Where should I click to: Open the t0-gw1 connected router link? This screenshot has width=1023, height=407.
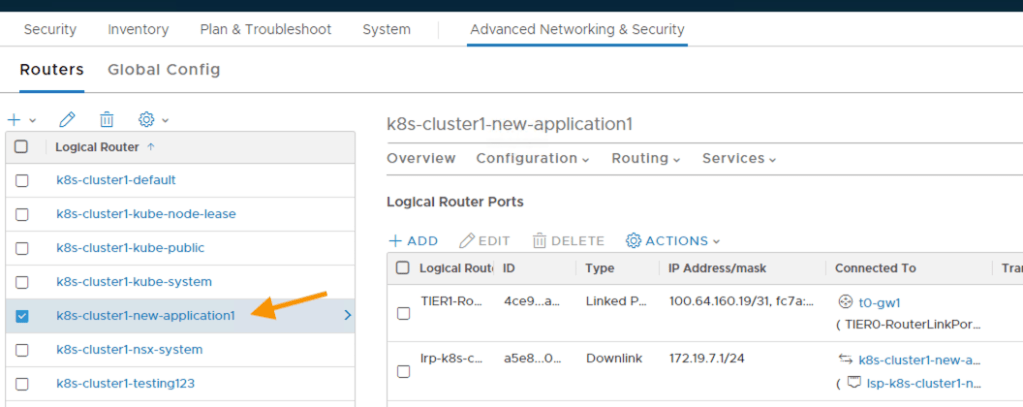tap(879, 302)
